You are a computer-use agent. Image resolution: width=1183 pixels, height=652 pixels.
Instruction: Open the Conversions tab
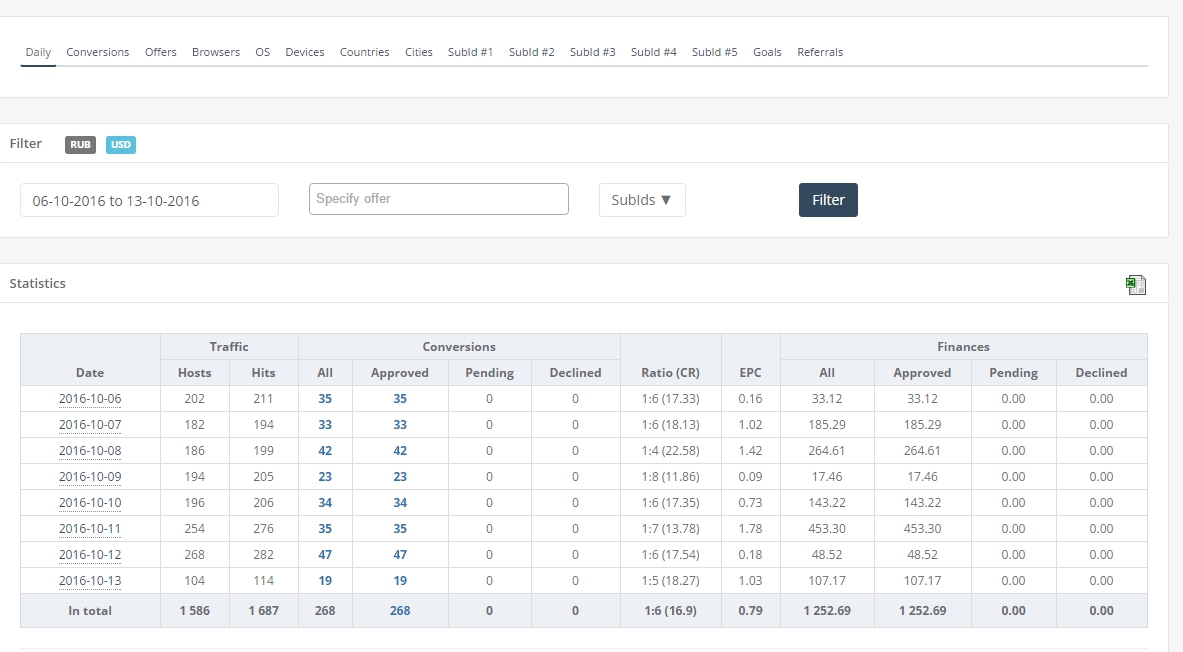98,52
